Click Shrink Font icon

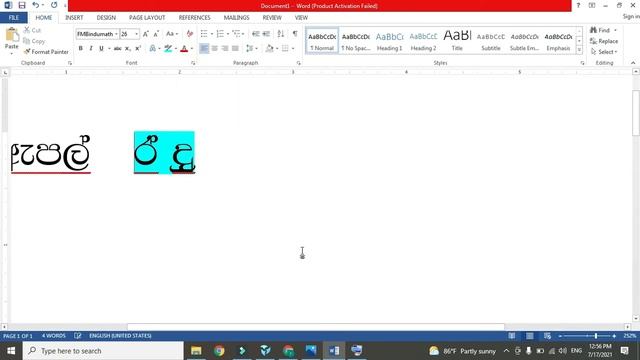[x=156, y=34]
